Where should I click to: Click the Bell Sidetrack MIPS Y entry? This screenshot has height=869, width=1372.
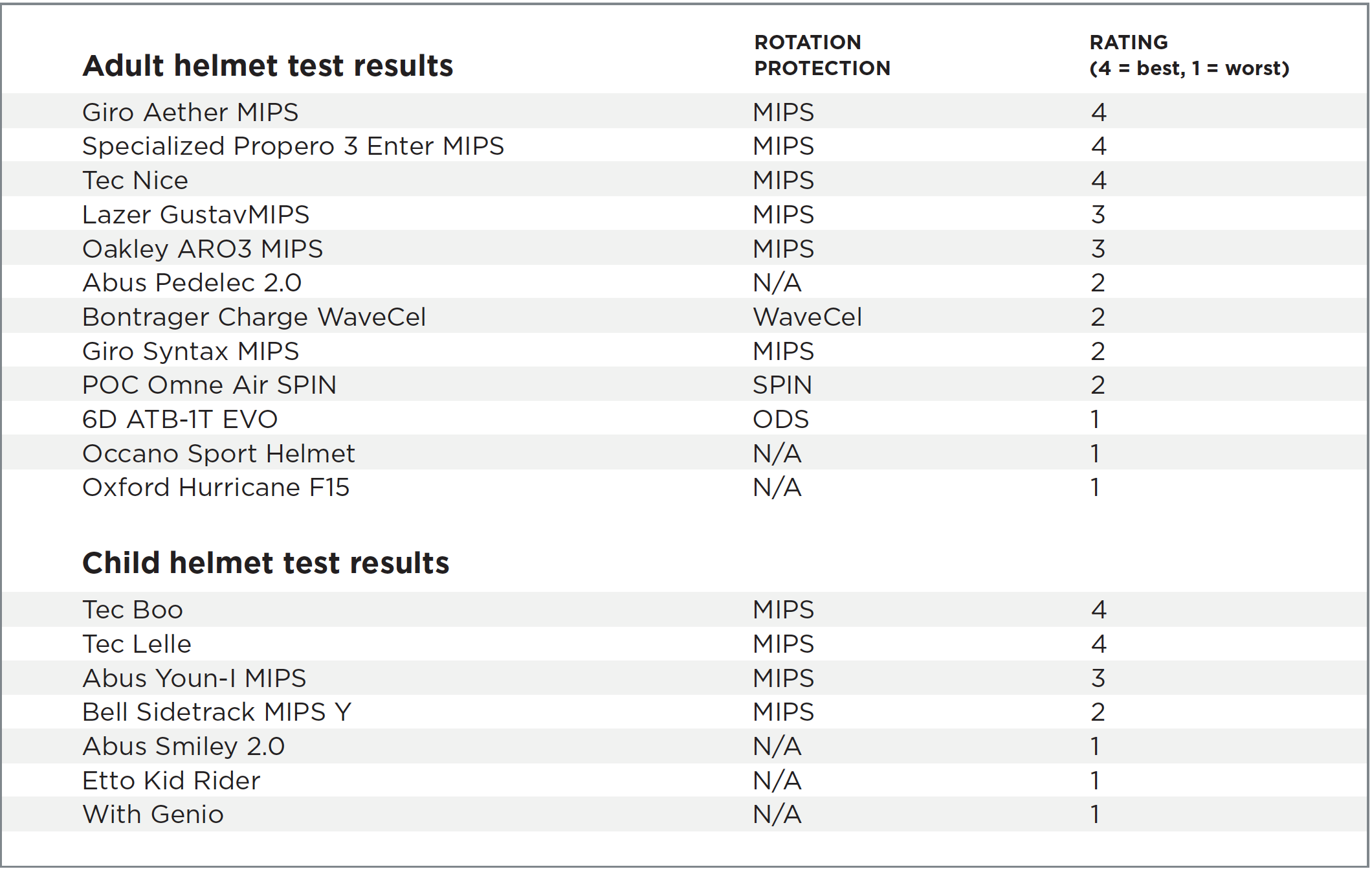pos(217,712)
